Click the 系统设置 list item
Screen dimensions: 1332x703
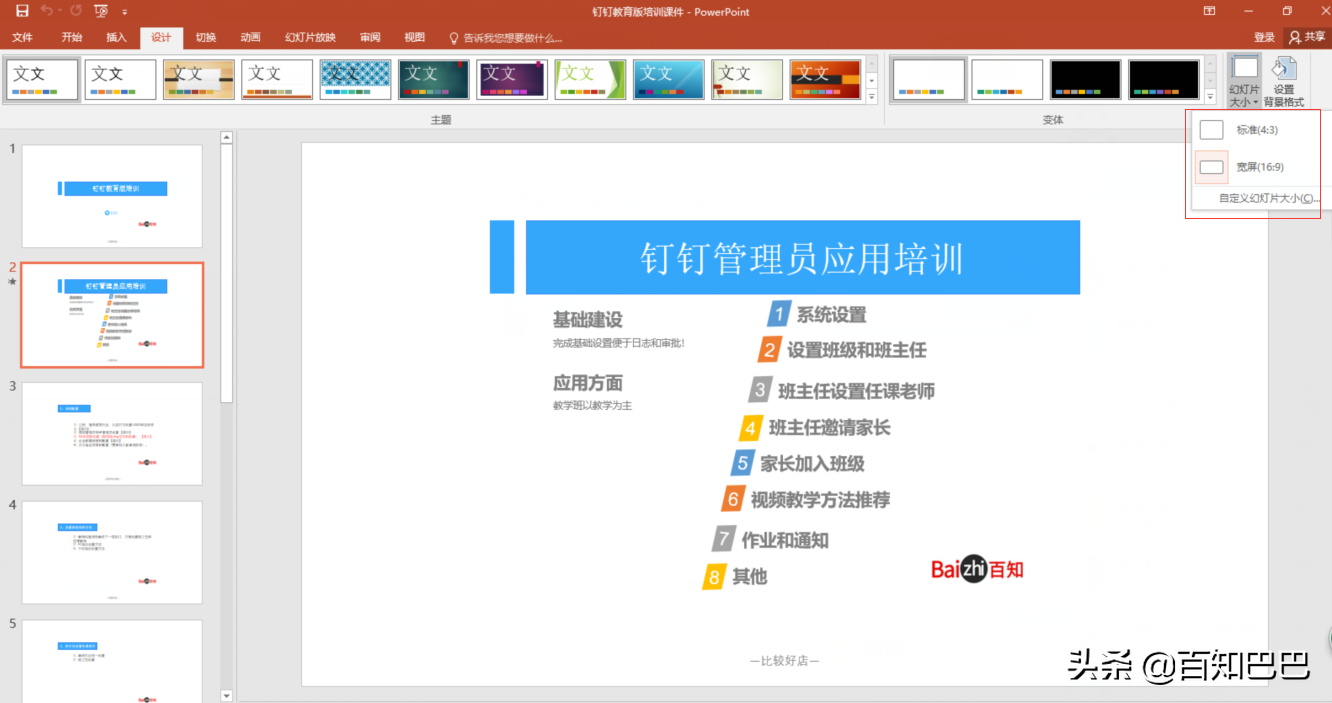pyautogui.click(x=831, y=315)
